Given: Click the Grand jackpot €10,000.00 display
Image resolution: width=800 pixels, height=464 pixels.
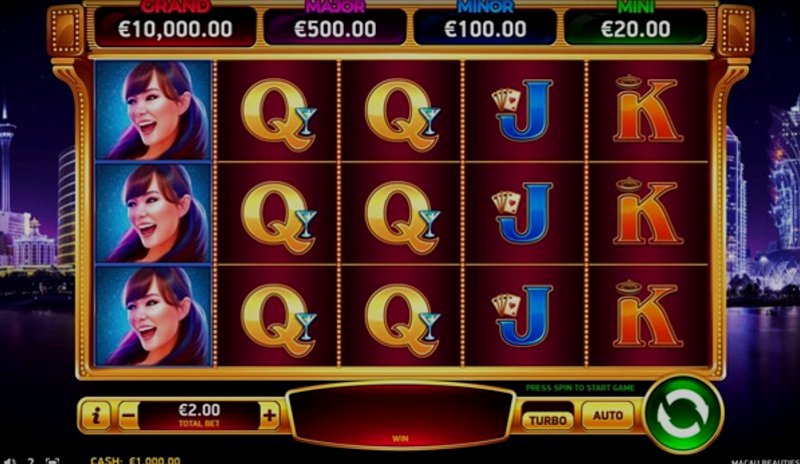Looking at the screenshot, I should tap(175, 27).
